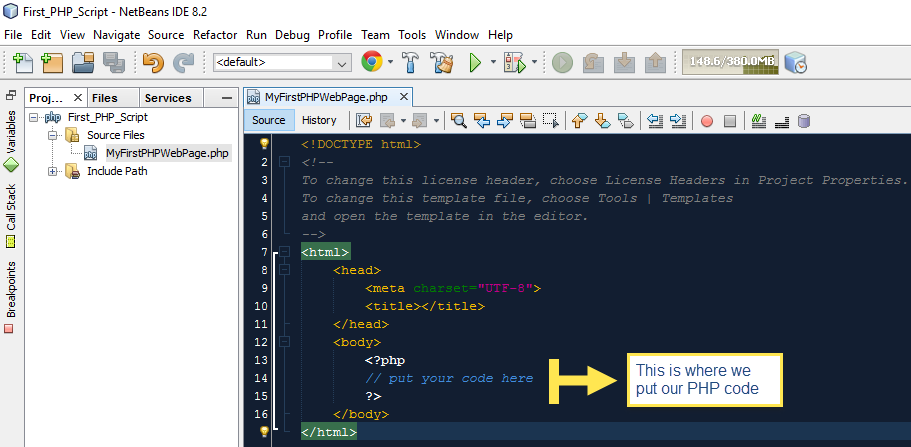Click the Undo arrow icon
The height and width of the screenshot is (447, 911).
153,63
